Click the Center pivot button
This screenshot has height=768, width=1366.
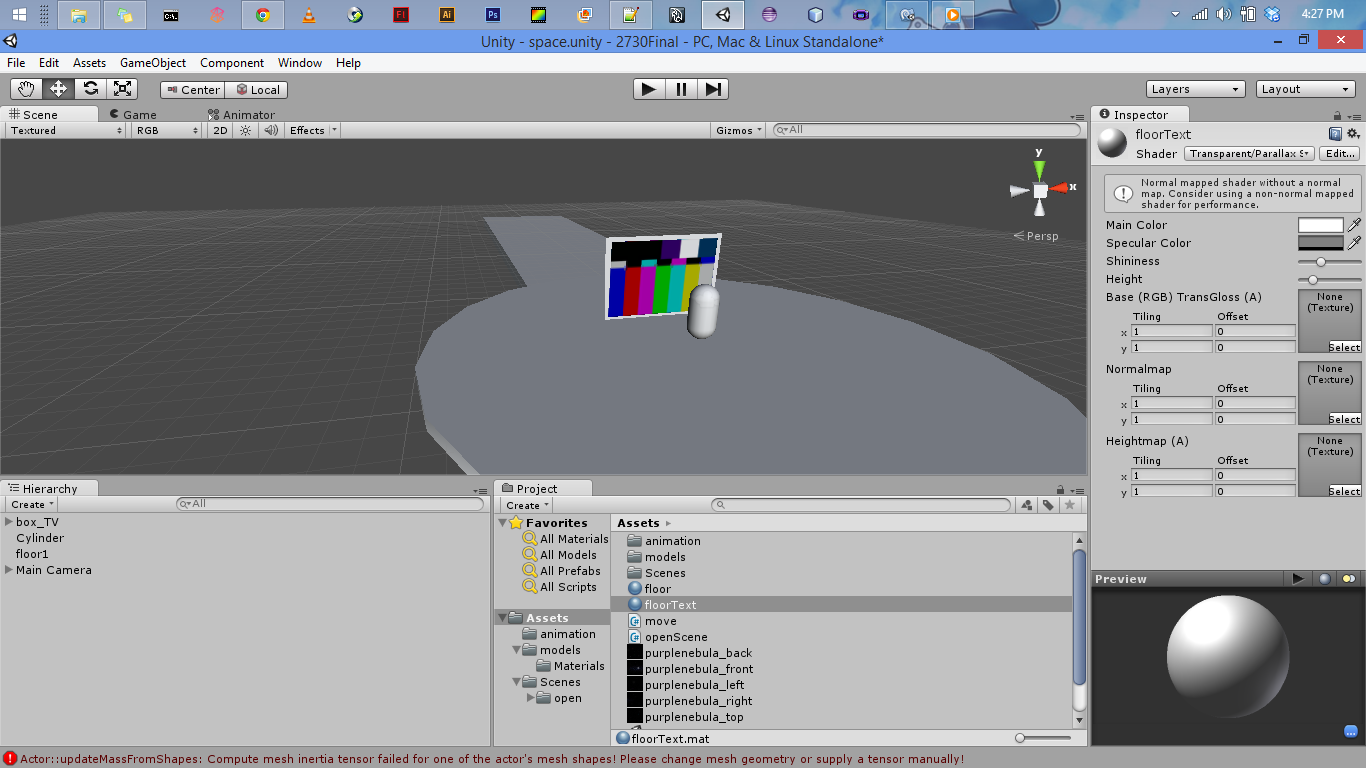coord(191,89)
